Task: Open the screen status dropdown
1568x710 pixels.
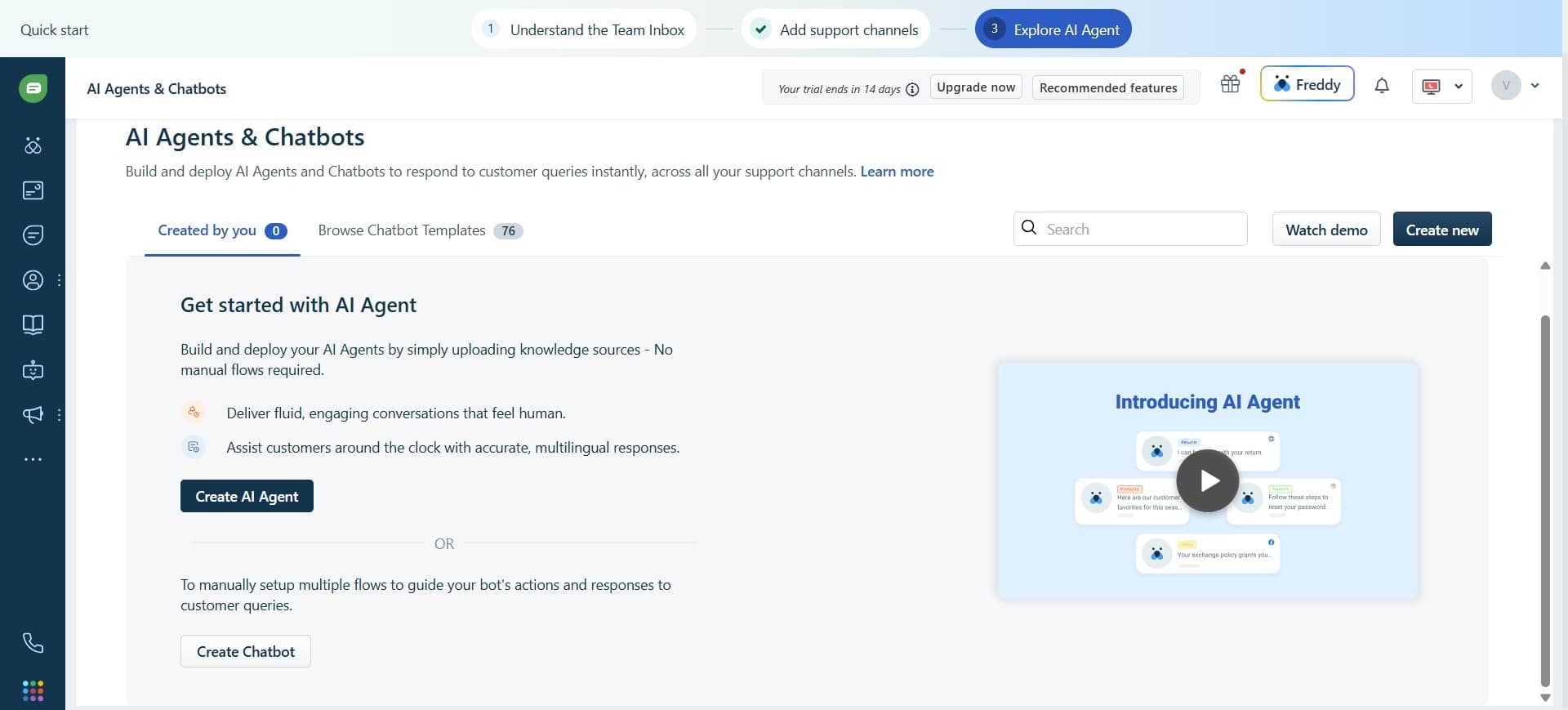Action: 1442,86
